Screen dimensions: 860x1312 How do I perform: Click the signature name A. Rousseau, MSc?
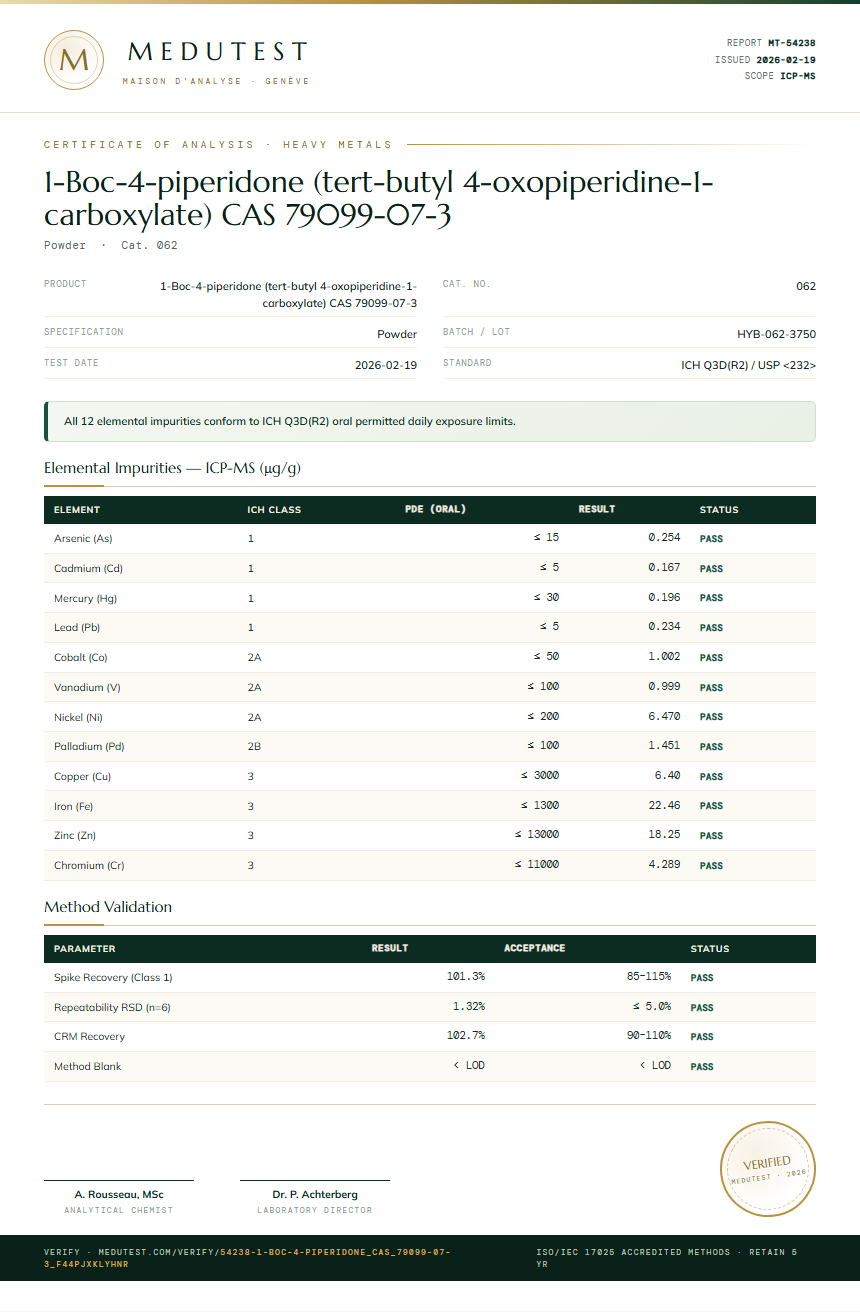119,1194
